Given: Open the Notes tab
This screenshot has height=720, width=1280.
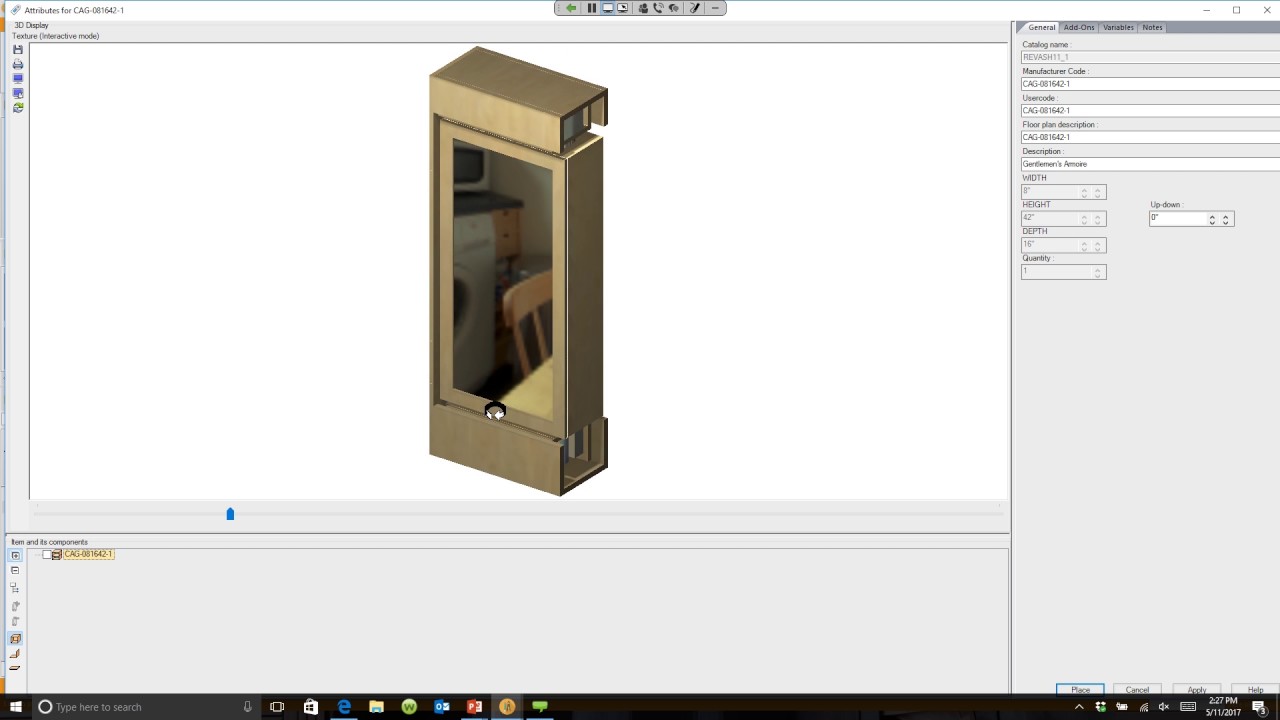Looking at the screenshot, I should point(1152,27).
